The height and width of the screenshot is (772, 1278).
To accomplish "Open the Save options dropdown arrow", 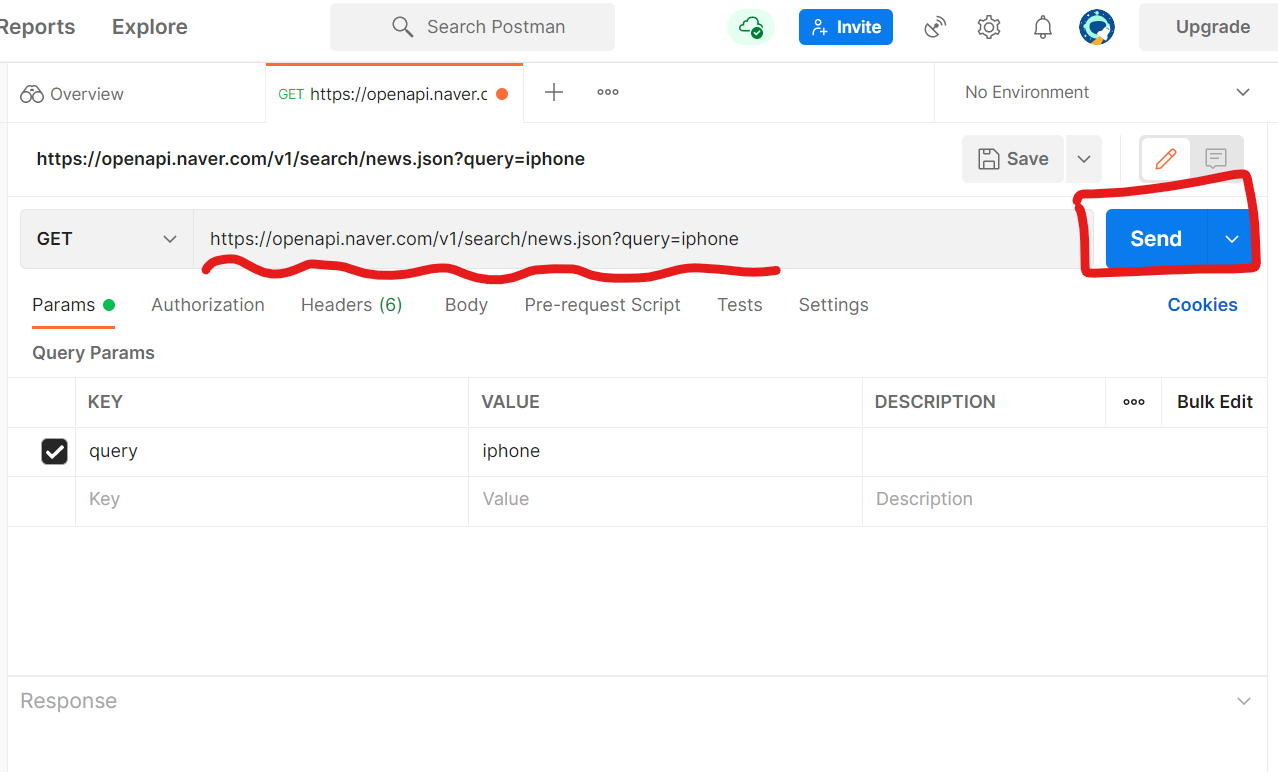I will [1084, 159].
